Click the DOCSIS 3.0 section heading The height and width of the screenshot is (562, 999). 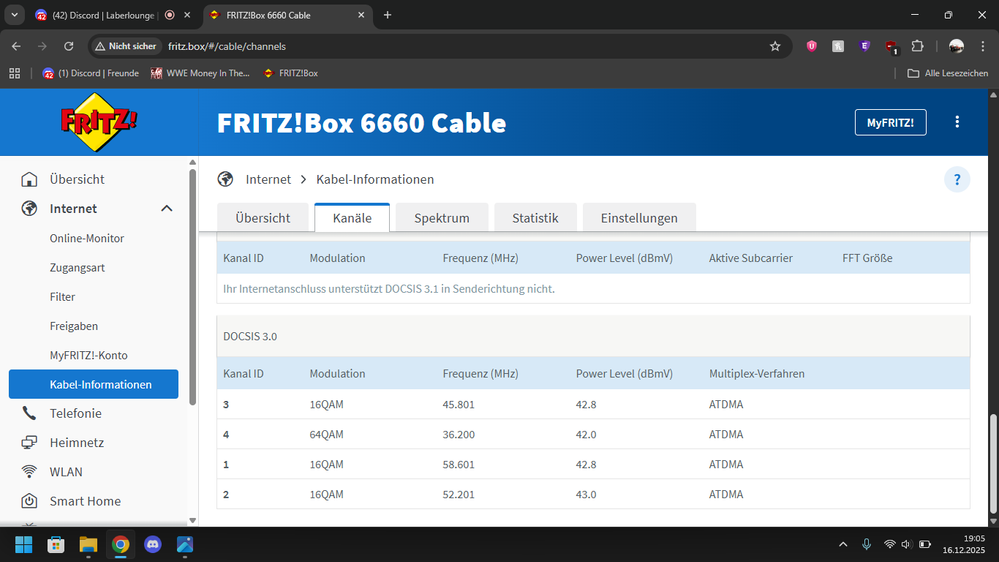[250, 336]
